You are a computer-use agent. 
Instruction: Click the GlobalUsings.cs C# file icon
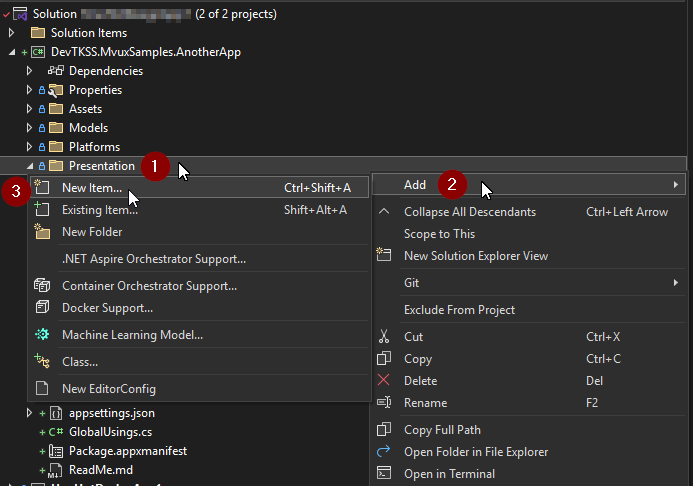(56, 432)
